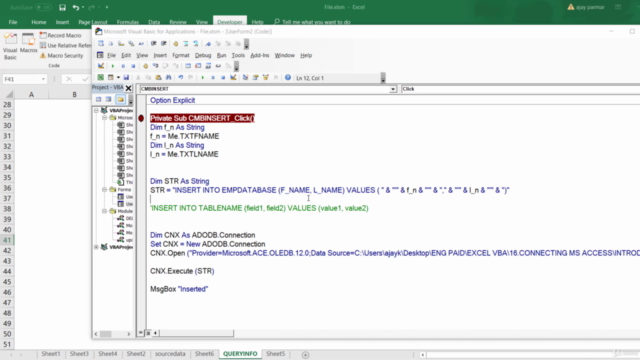Open the Object Browser toolbar icon

266,78
